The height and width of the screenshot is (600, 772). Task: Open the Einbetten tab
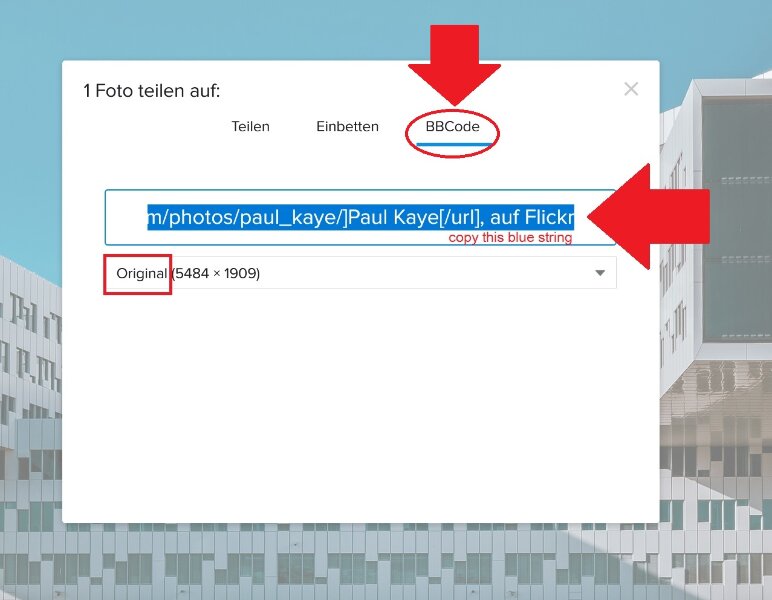tap(347, 127)
